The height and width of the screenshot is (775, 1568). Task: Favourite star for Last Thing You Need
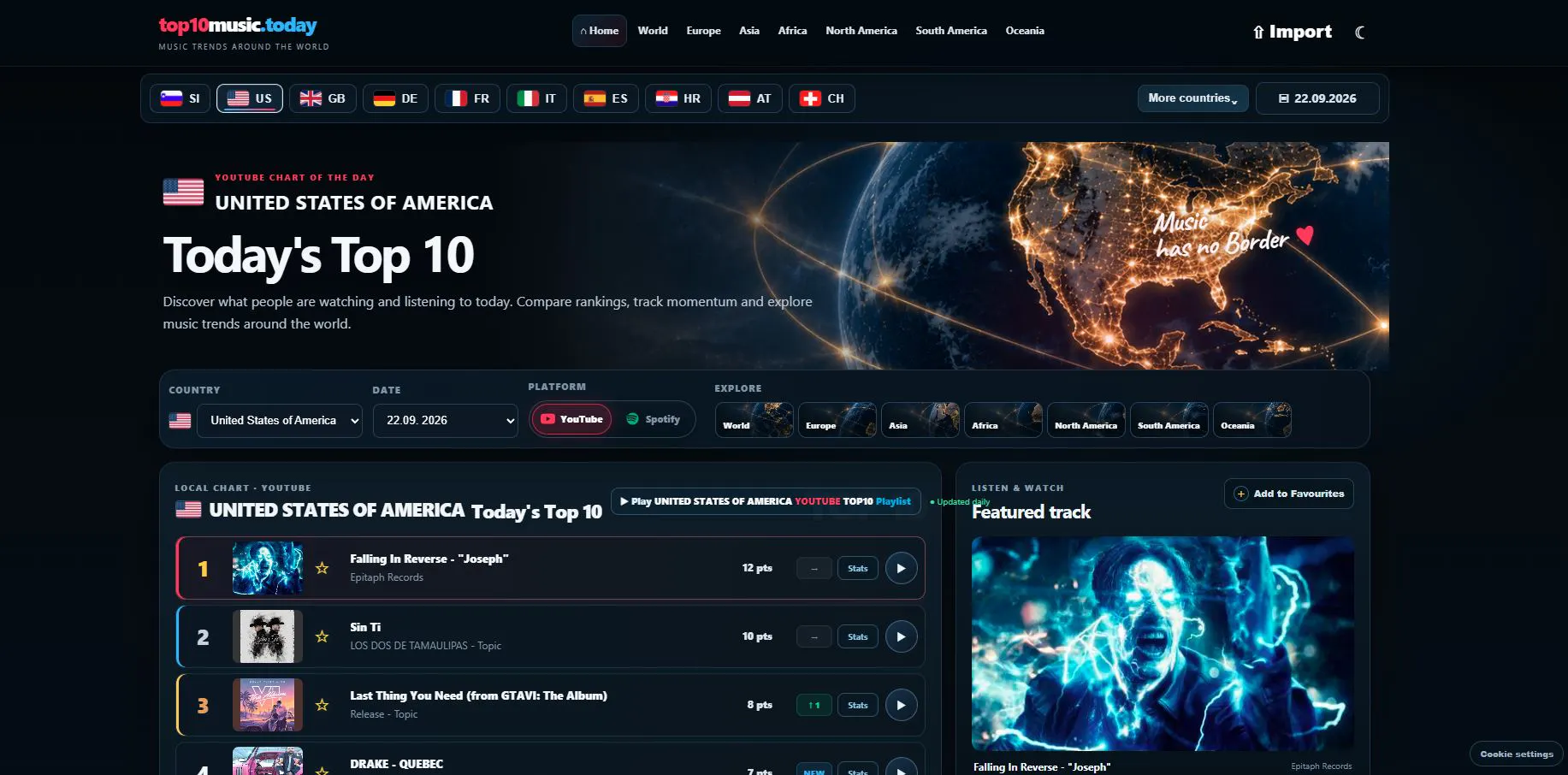pos(322,705)
